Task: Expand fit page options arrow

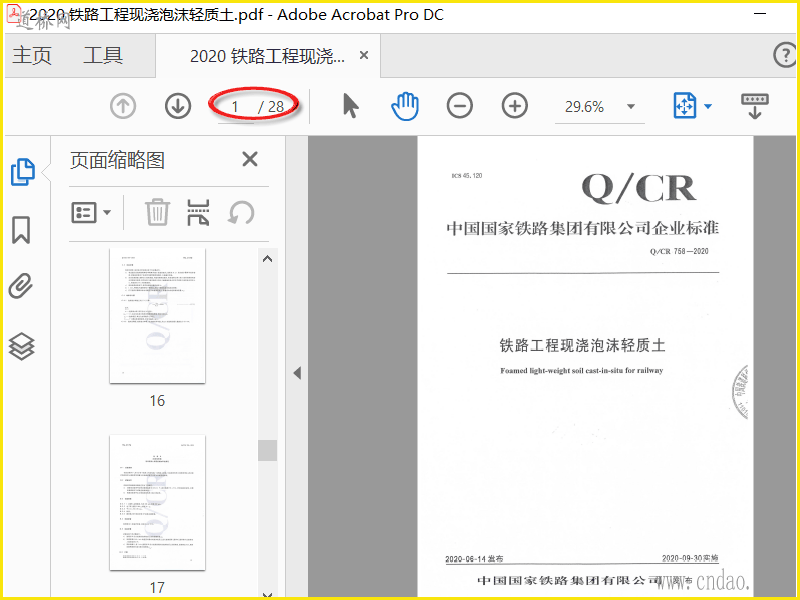Action: 708,107
